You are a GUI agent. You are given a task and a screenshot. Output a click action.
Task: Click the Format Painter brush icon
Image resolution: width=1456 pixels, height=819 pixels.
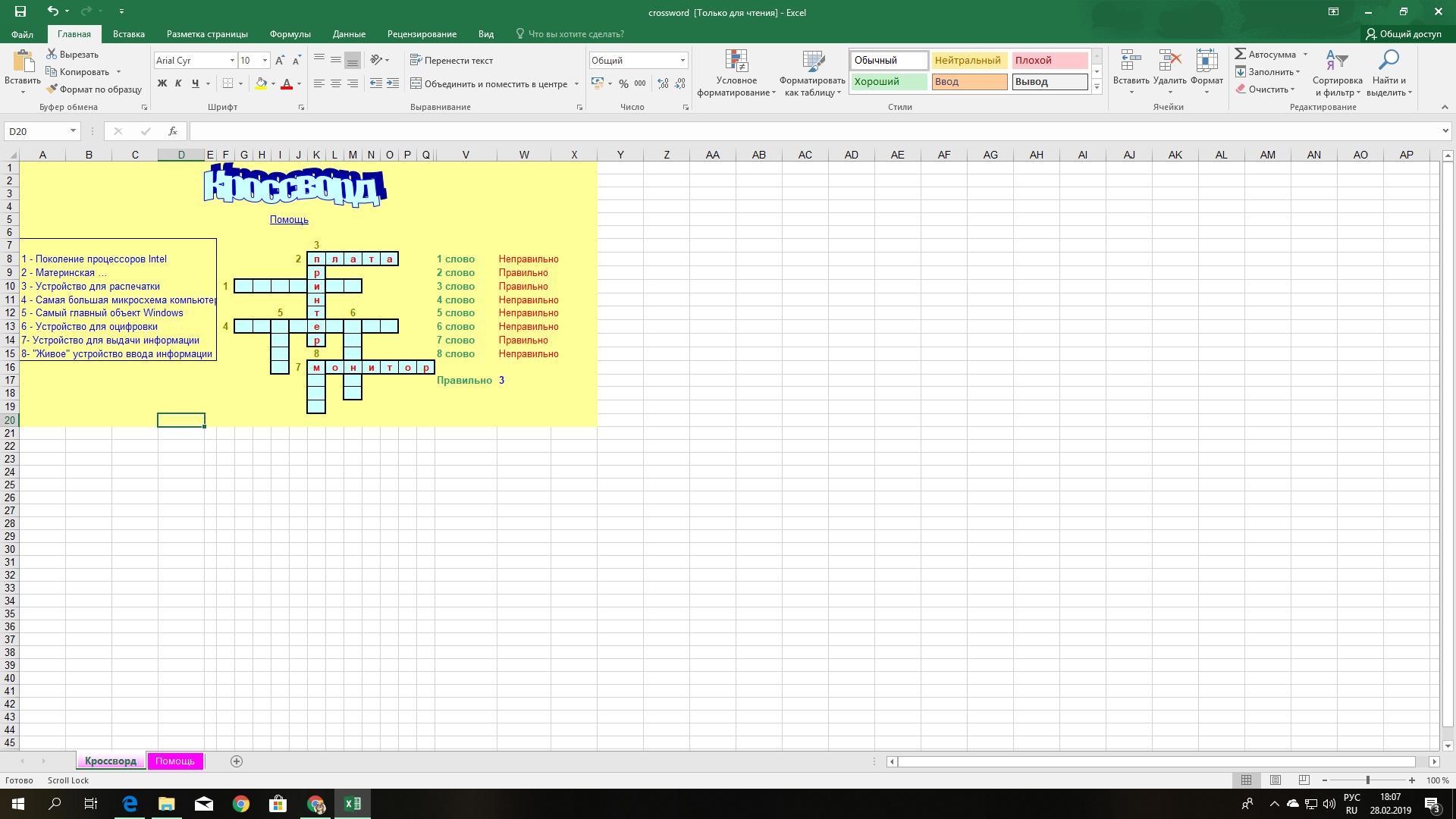(52, 89)
